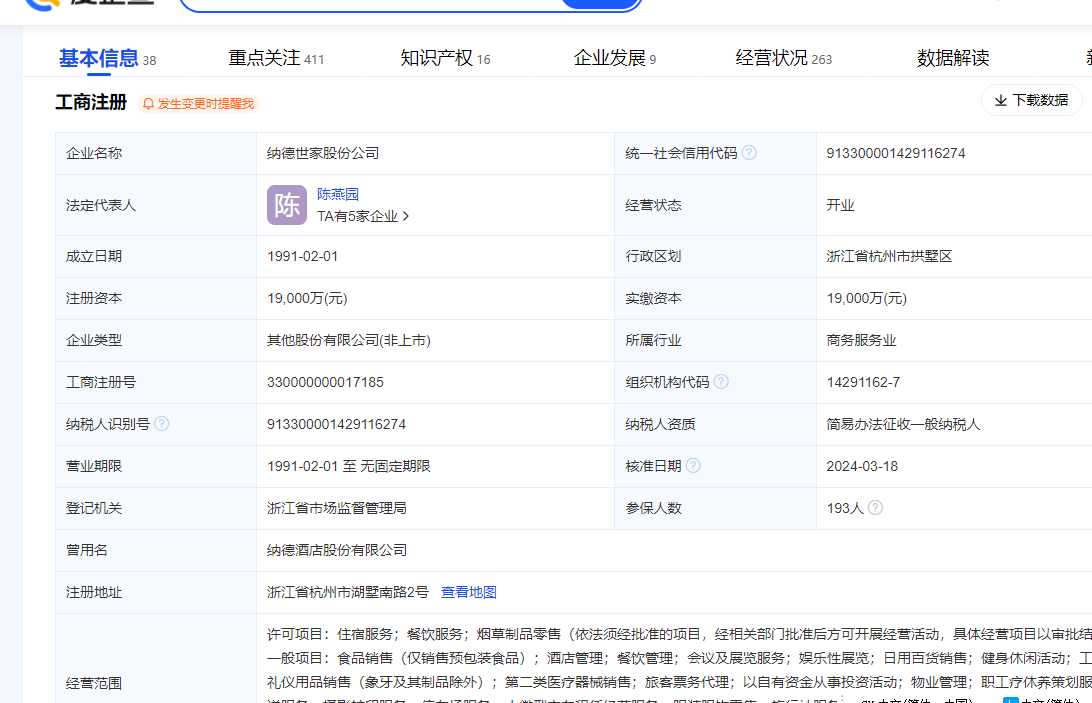
Task: Select 其他股份有限公司(非上市) text
Action: 349,341
